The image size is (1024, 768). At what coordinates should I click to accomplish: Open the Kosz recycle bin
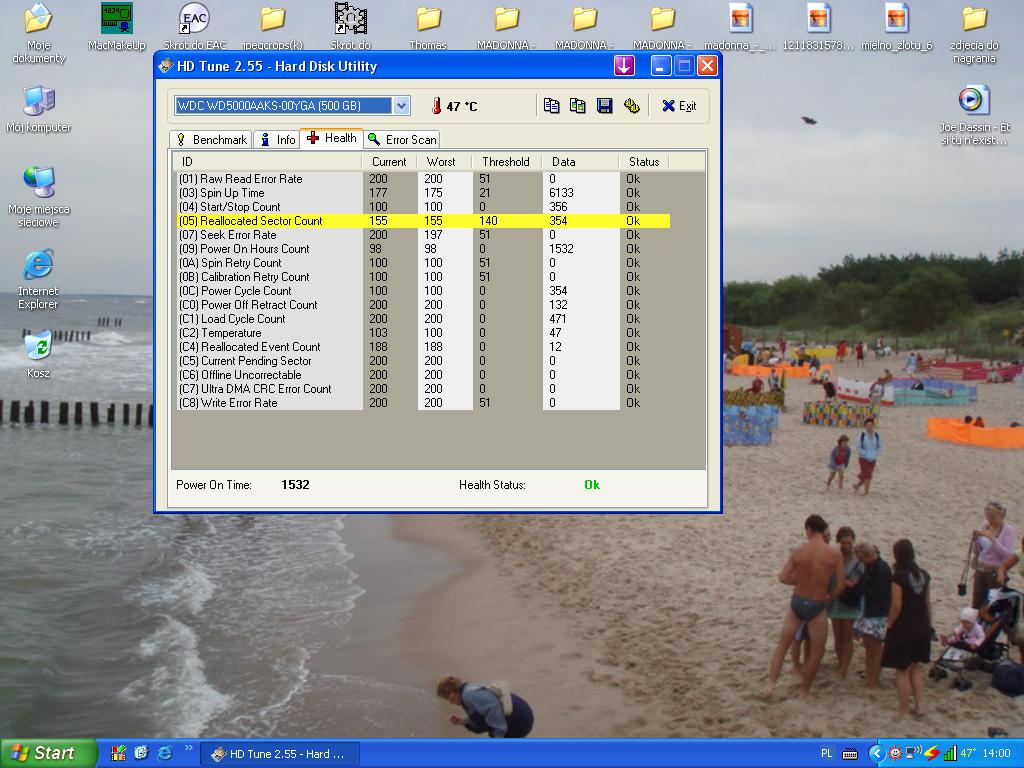[39, 355]
